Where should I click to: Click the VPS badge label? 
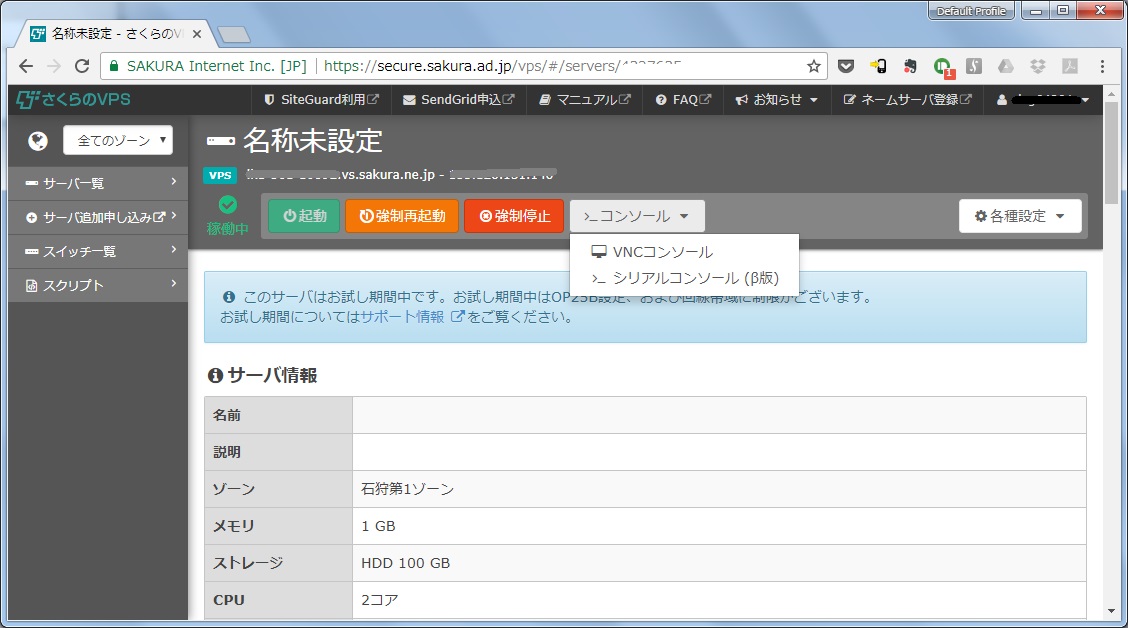pos(220,175)
